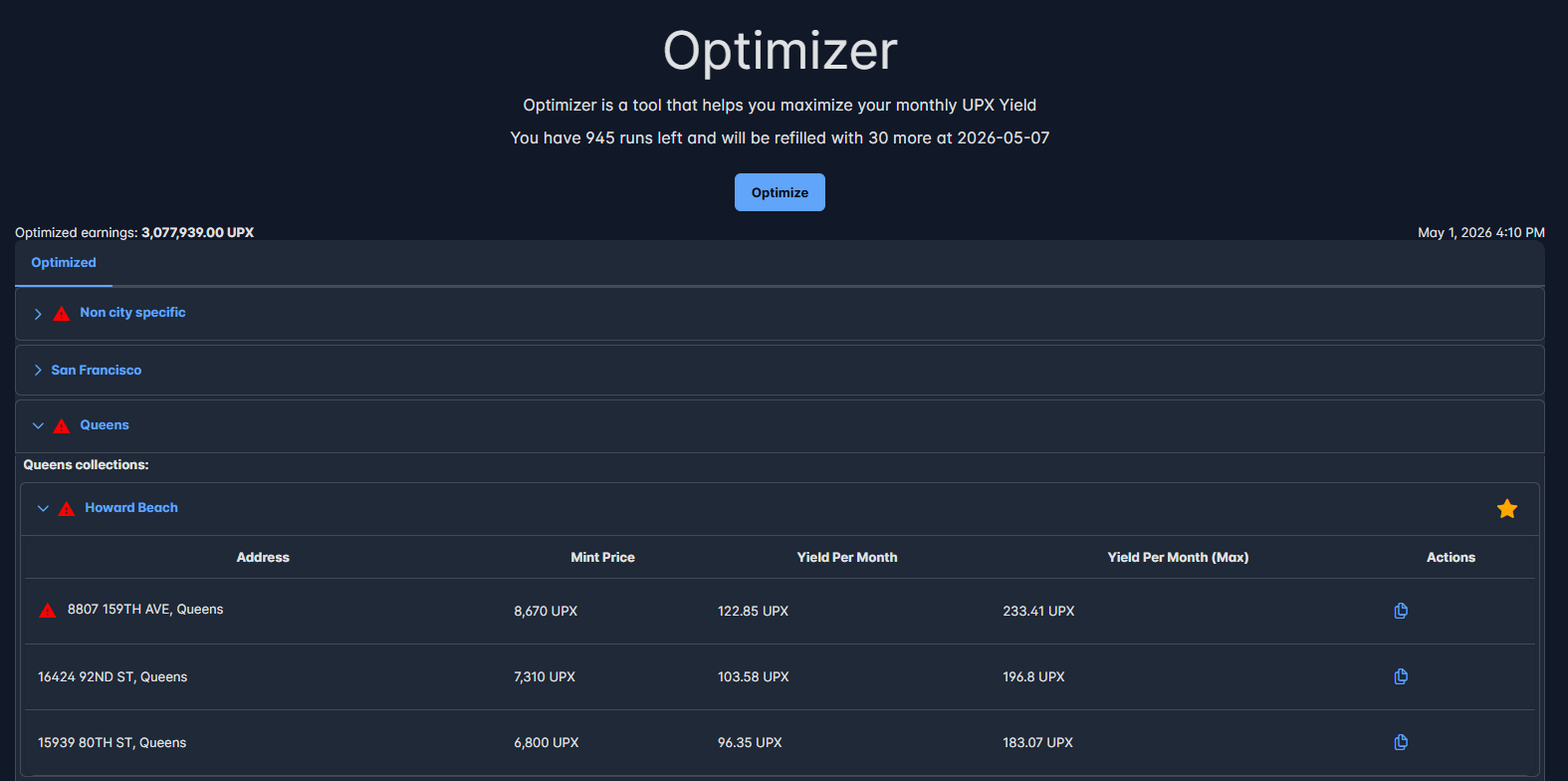Collapse the Queens section chevron
This screenshot has width=1568, height=781.
pos(38,425)
